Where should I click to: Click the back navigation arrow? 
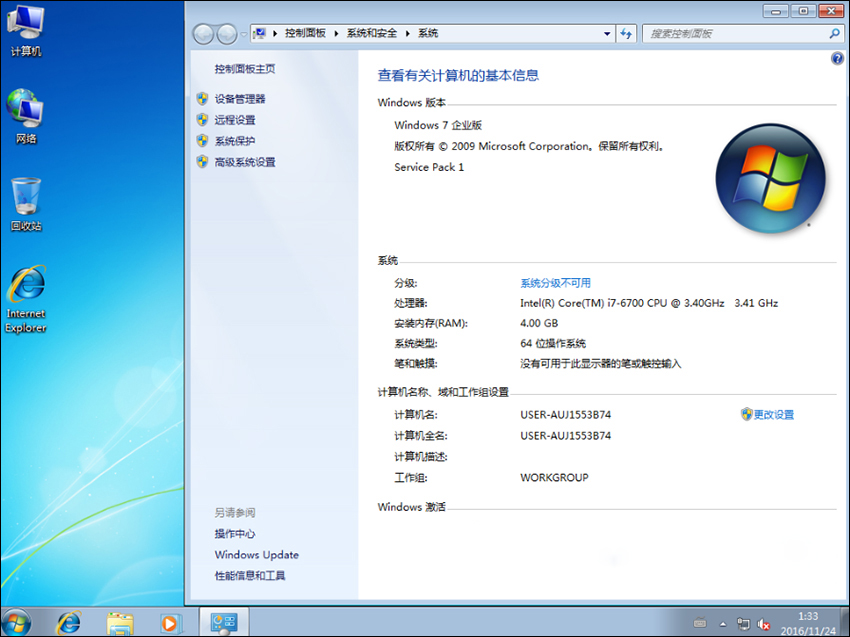pyautogui.click(x=204, y=33)
